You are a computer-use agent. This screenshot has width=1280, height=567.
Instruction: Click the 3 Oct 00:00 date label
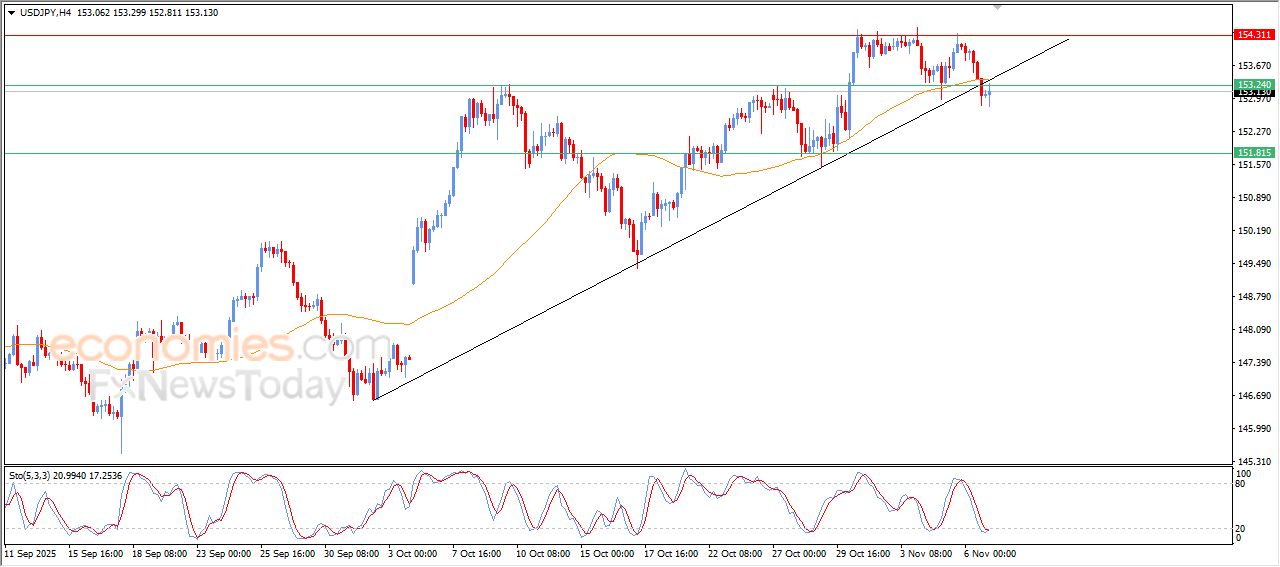(413, 552)
